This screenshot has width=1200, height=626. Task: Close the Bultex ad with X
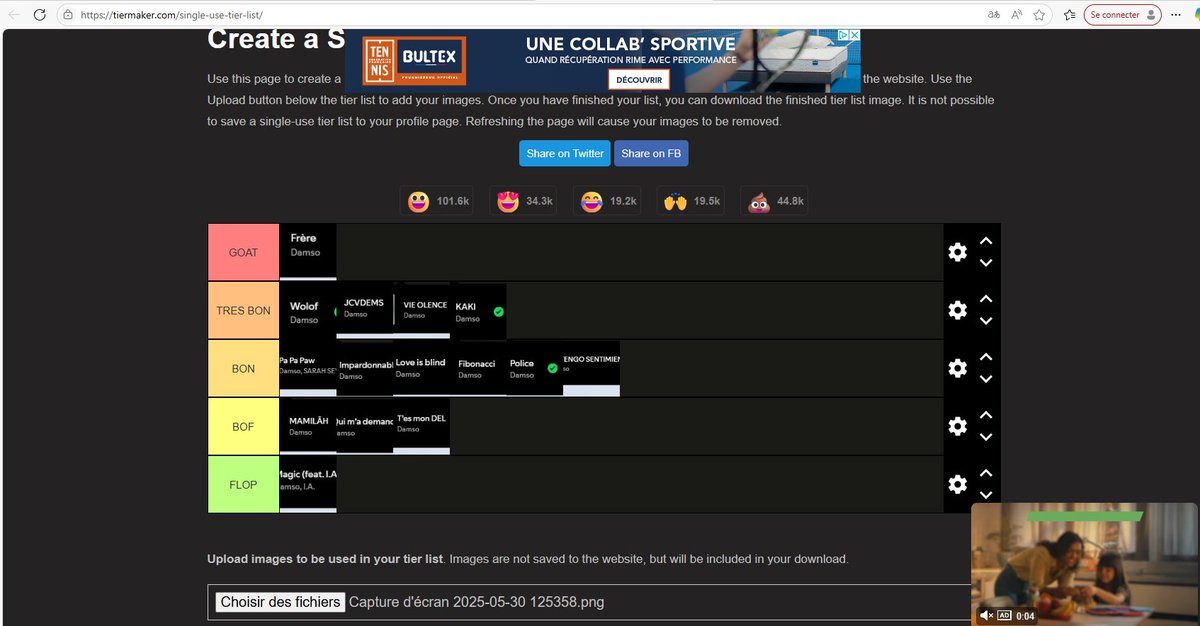pos(855,34)
